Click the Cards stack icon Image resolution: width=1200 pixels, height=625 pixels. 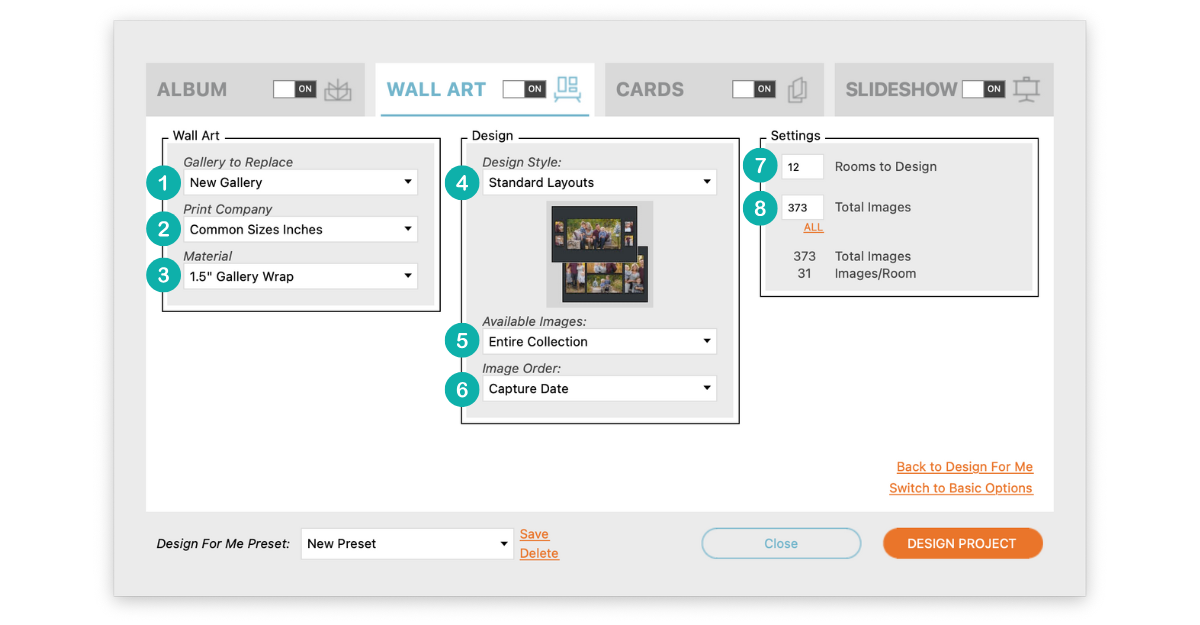tap(797, 90)
